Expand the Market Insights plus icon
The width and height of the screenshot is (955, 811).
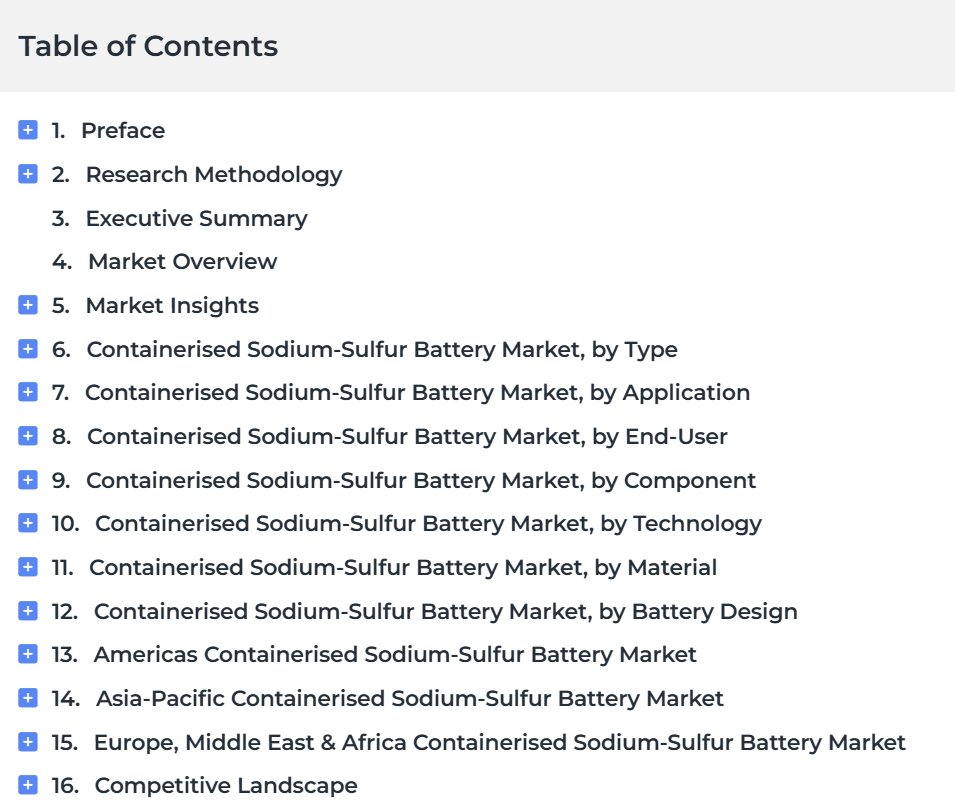(x=28, y=304)
